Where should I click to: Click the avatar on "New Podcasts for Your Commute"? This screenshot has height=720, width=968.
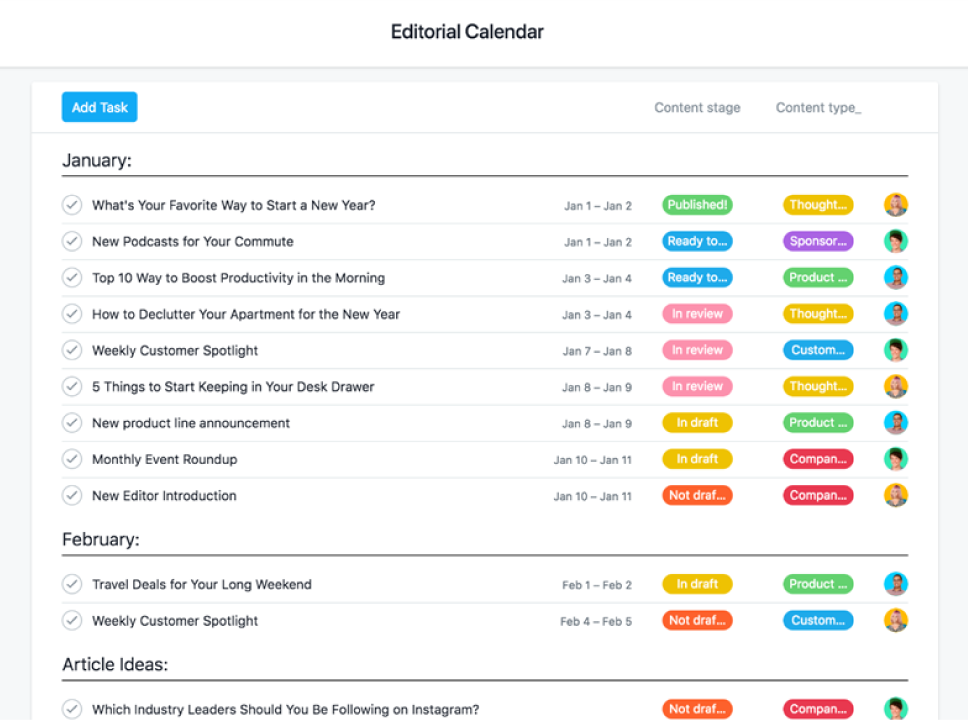pos(895,241)
